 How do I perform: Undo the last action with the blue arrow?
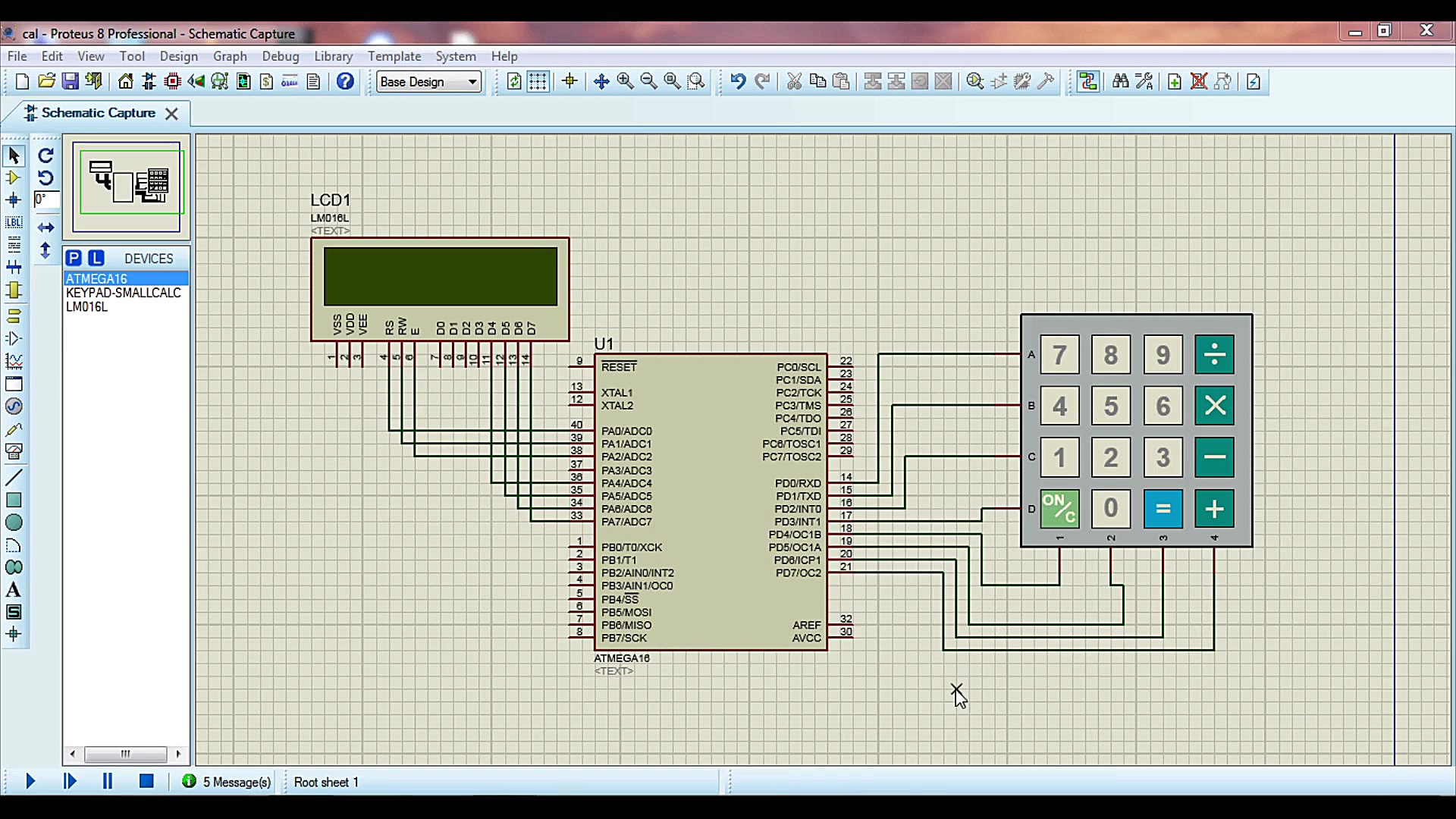pyautogui.click(x=737, y=81)
